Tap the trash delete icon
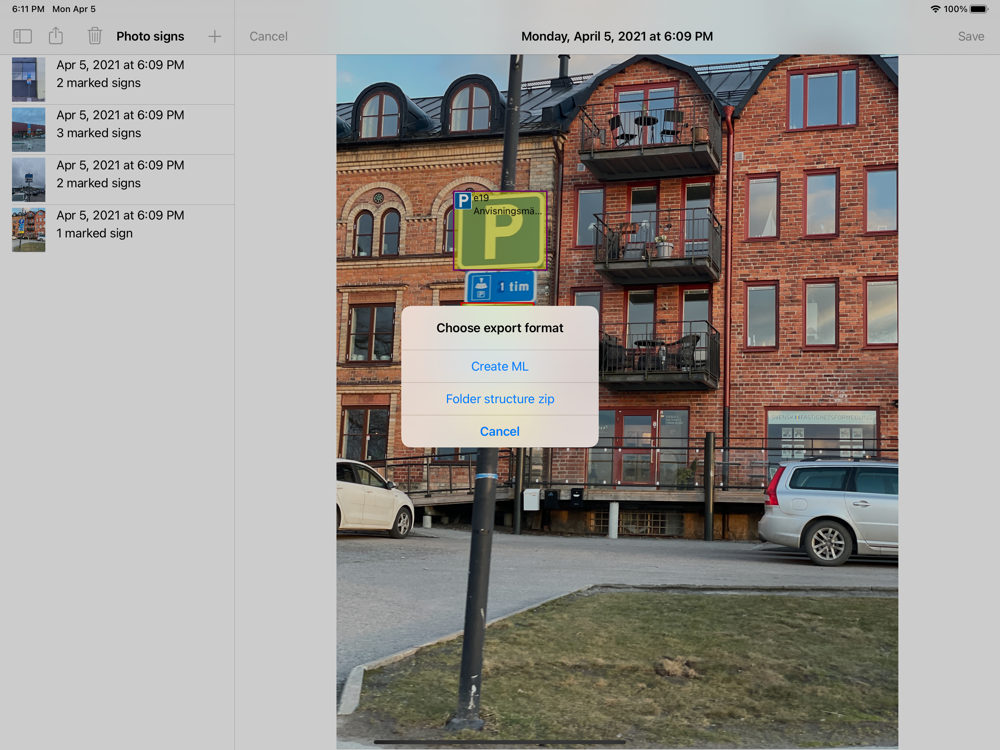Screen dimensions: 1000x750 pyautogui.click(x=94, y=36)
